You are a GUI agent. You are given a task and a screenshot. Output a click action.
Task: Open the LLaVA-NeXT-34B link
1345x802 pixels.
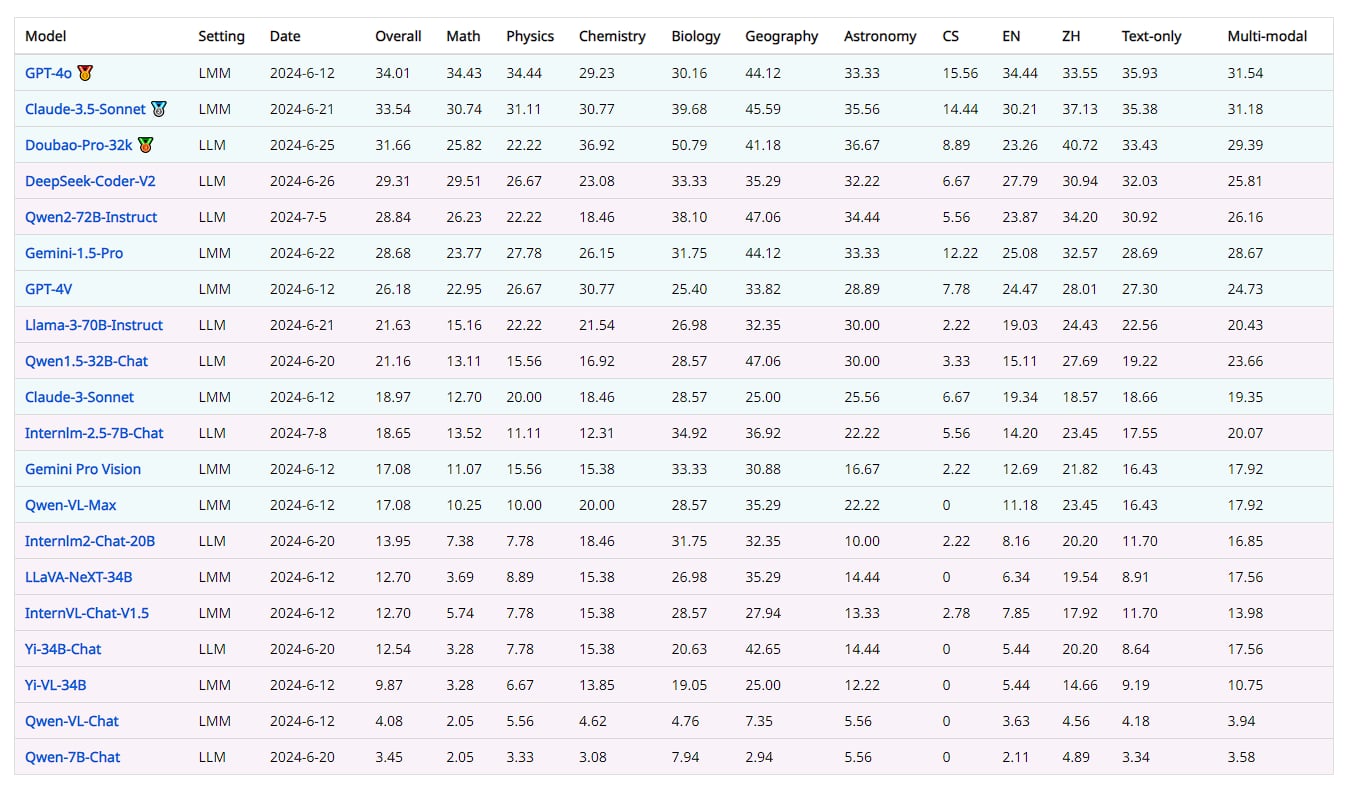(x=79, y=577)
